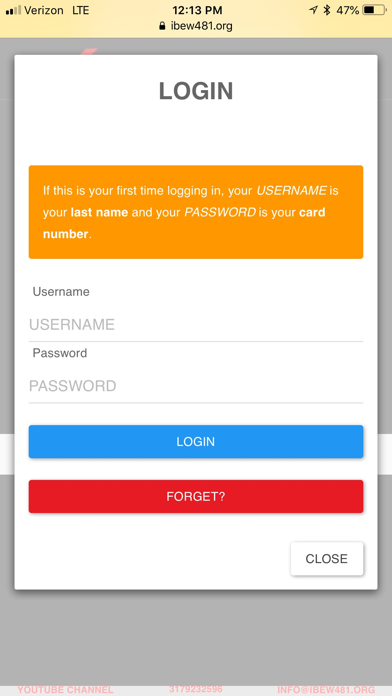Tap the 3179232596 phone number link
Screen dimensions: 392x696
(195, 689)
